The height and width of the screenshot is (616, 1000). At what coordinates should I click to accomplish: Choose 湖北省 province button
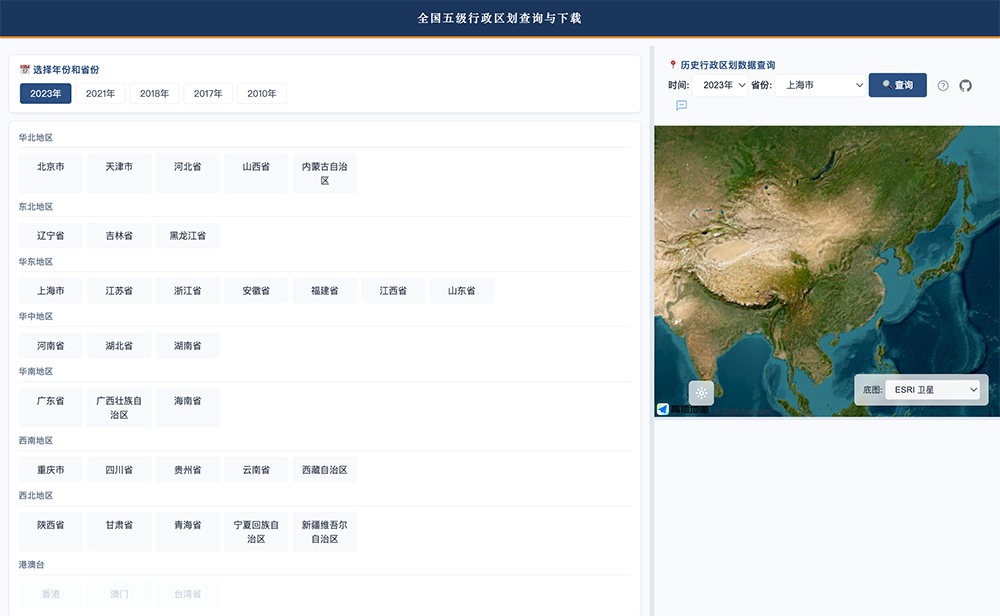(x=119, y=346)
